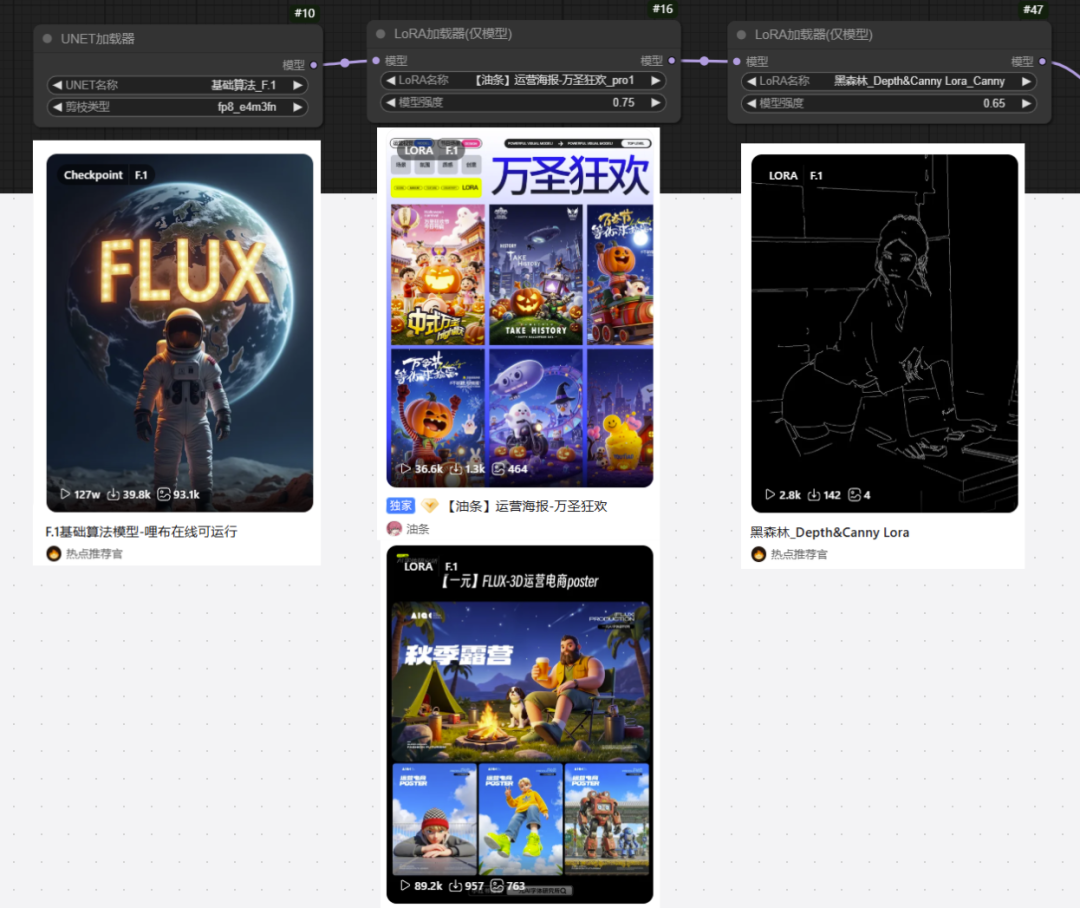This screenshot has width=1080, height=908.
Task: Click 模型 output port of node #47
Action: (1042, 61)
